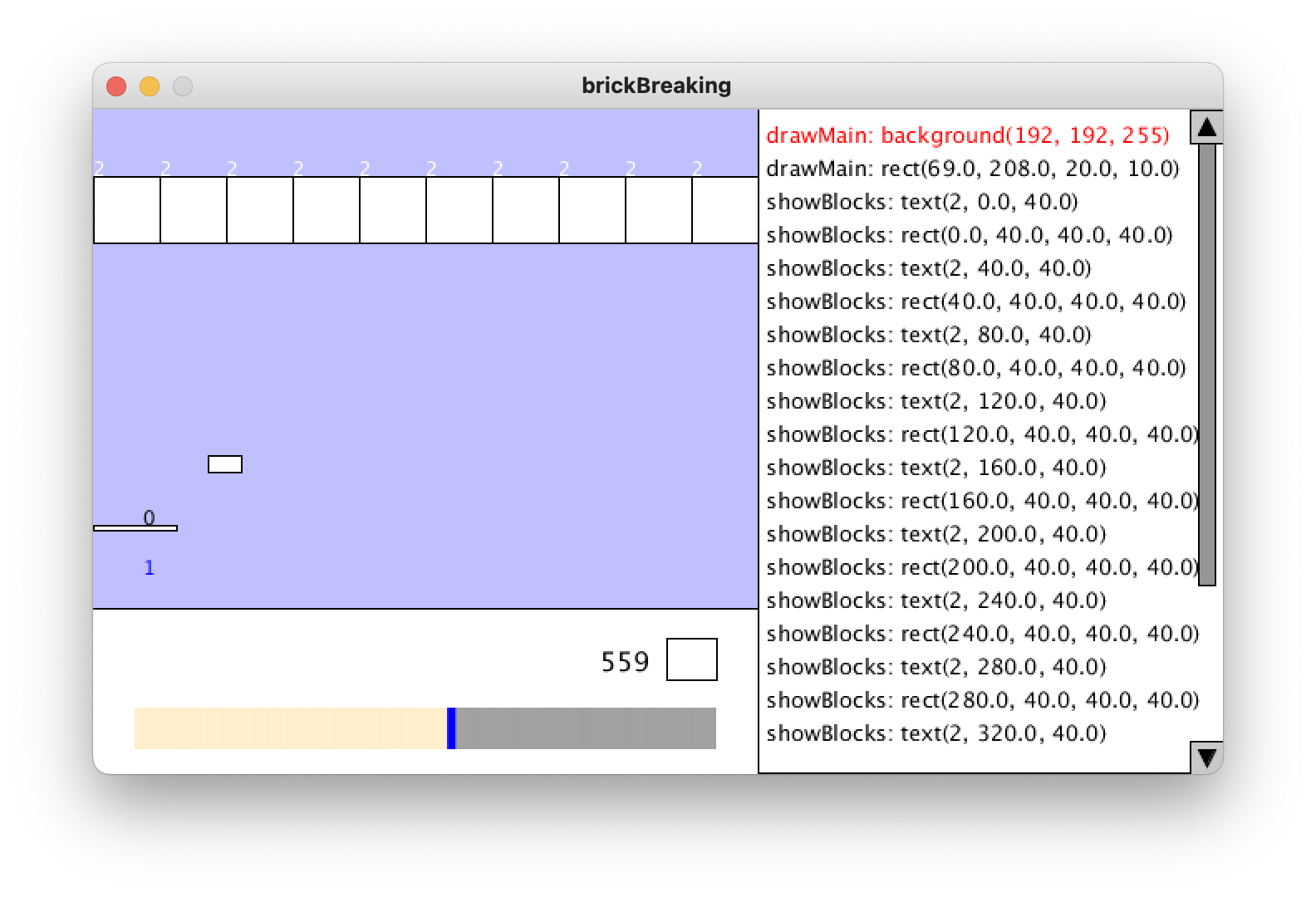Select 'showBlocks: rect(40.0, 40.0, 40.0, 40.0)' line
This screenshot has height=897, width=1316.
coord(976,301)
